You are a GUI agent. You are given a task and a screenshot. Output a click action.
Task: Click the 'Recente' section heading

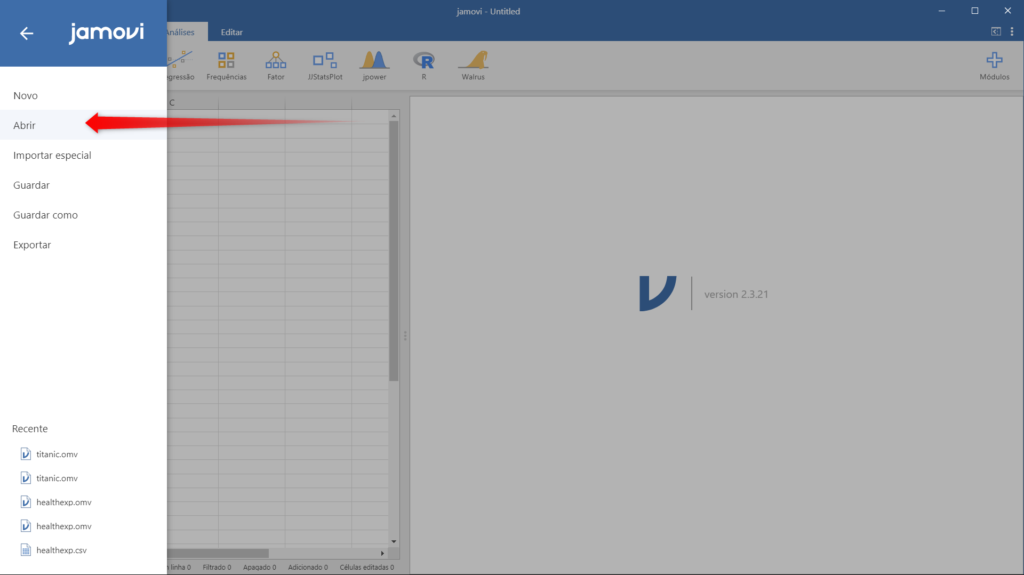pos(30,429)
